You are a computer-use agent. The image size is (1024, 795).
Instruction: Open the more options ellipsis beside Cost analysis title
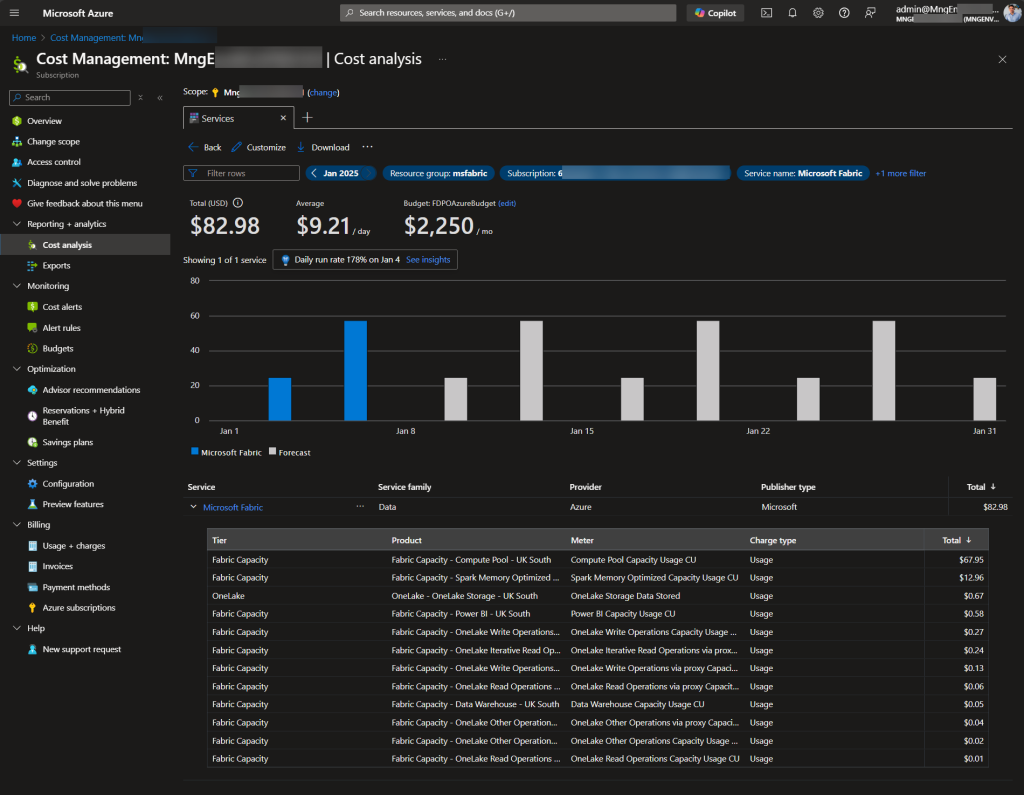coord(443,59)
